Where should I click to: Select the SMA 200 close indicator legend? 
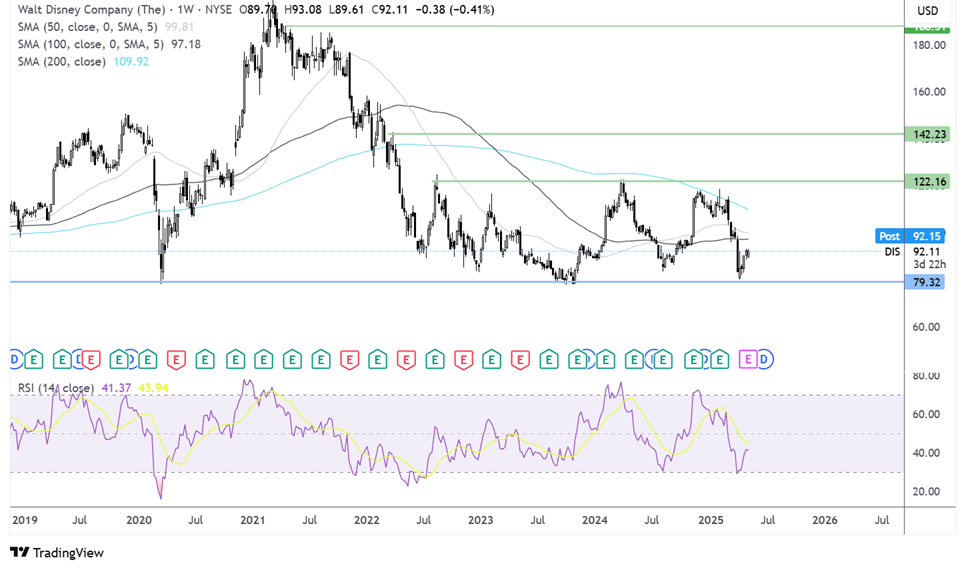pyautogui.click(x=61, y=61)
